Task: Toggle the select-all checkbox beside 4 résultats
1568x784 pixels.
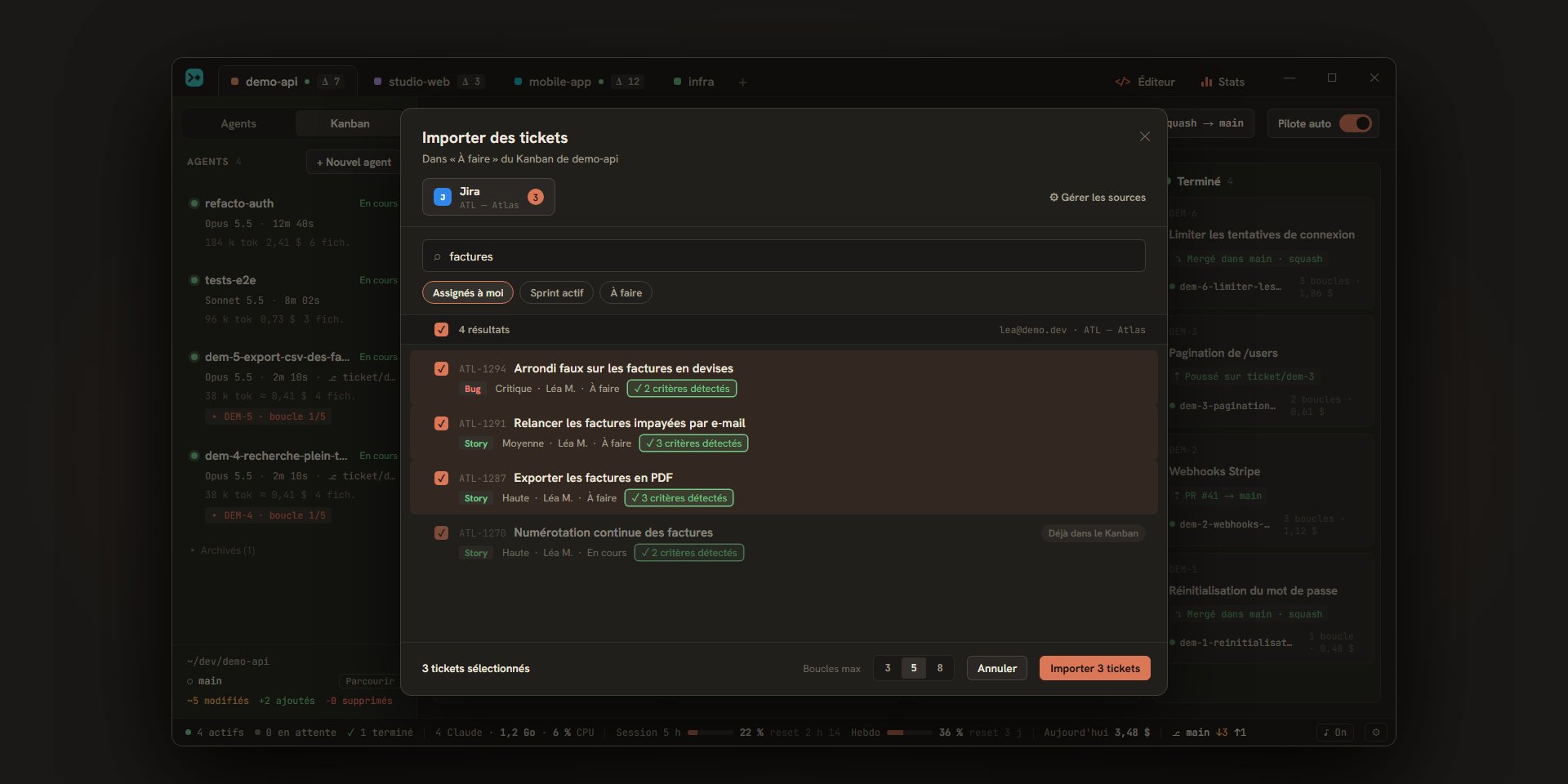Action: (441, 330)
